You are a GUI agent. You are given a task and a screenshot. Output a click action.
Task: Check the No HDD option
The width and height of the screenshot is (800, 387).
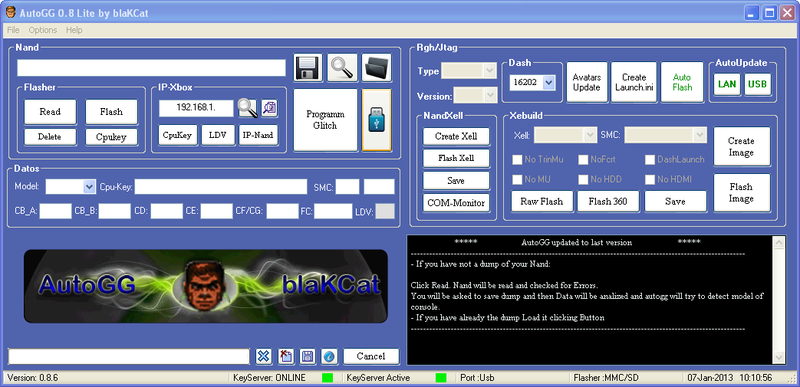coord(583,179)
